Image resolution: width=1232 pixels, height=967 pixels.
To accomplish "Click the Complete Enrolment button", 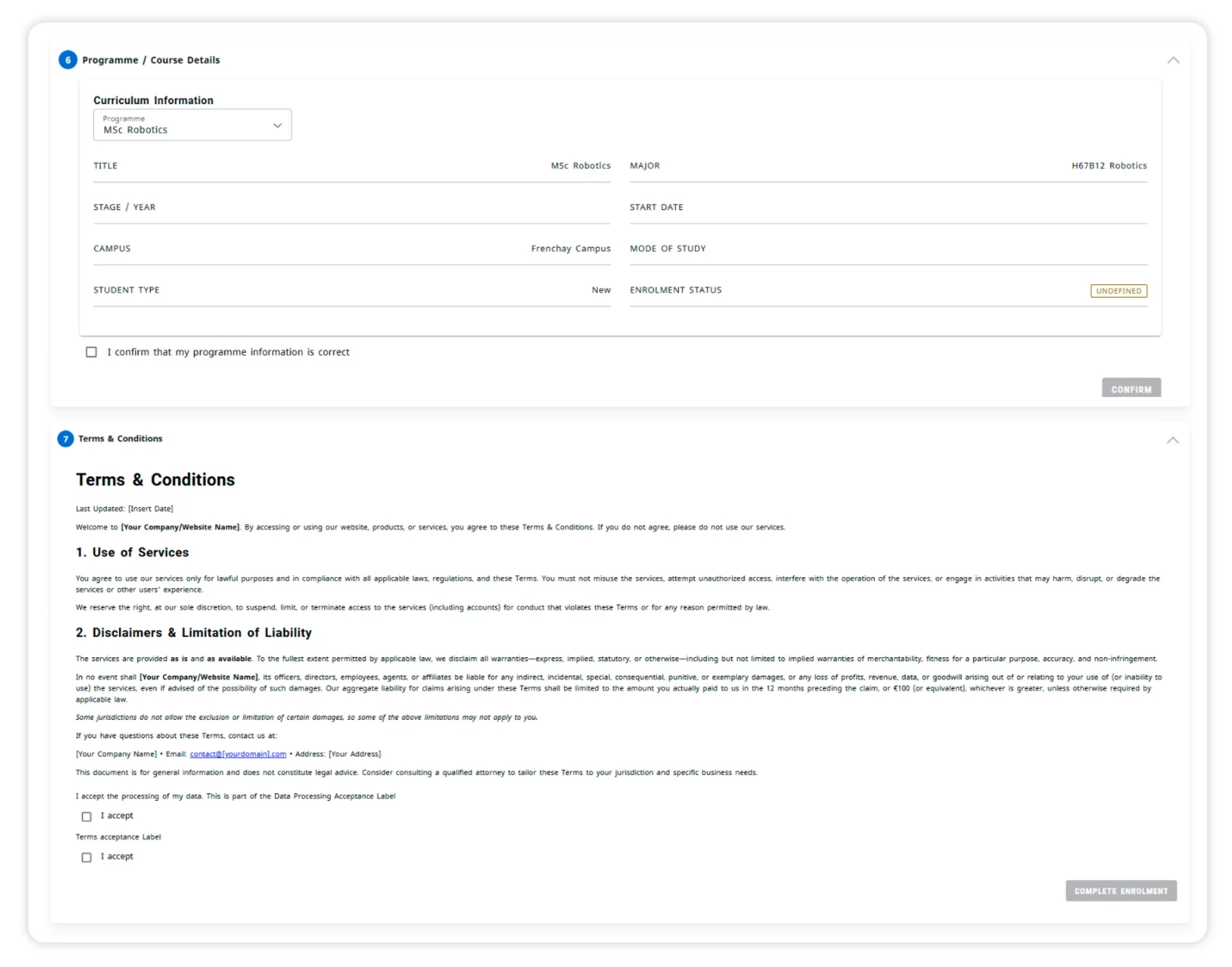I will point(1120,891).
